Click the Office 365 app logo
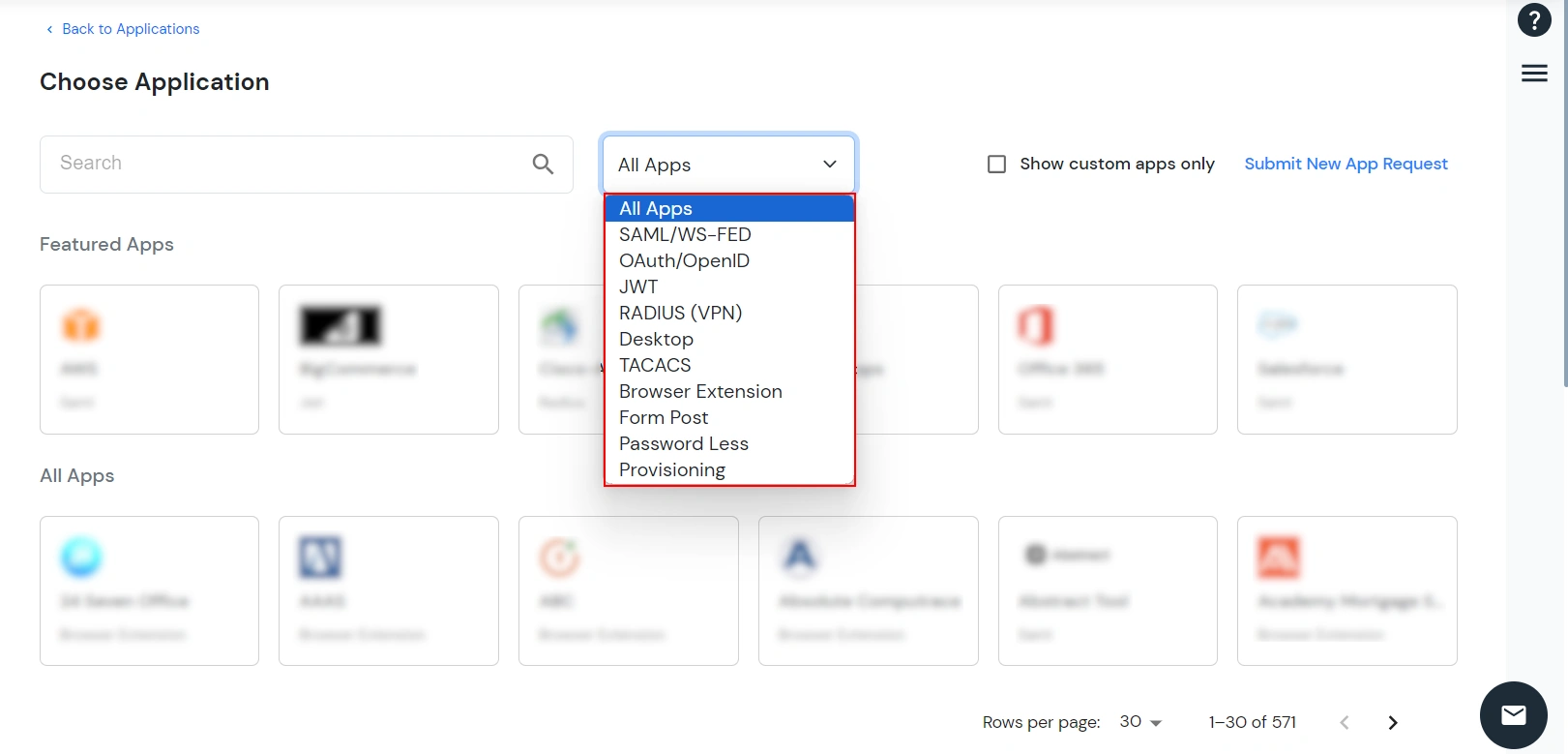 click(1036, 325)
